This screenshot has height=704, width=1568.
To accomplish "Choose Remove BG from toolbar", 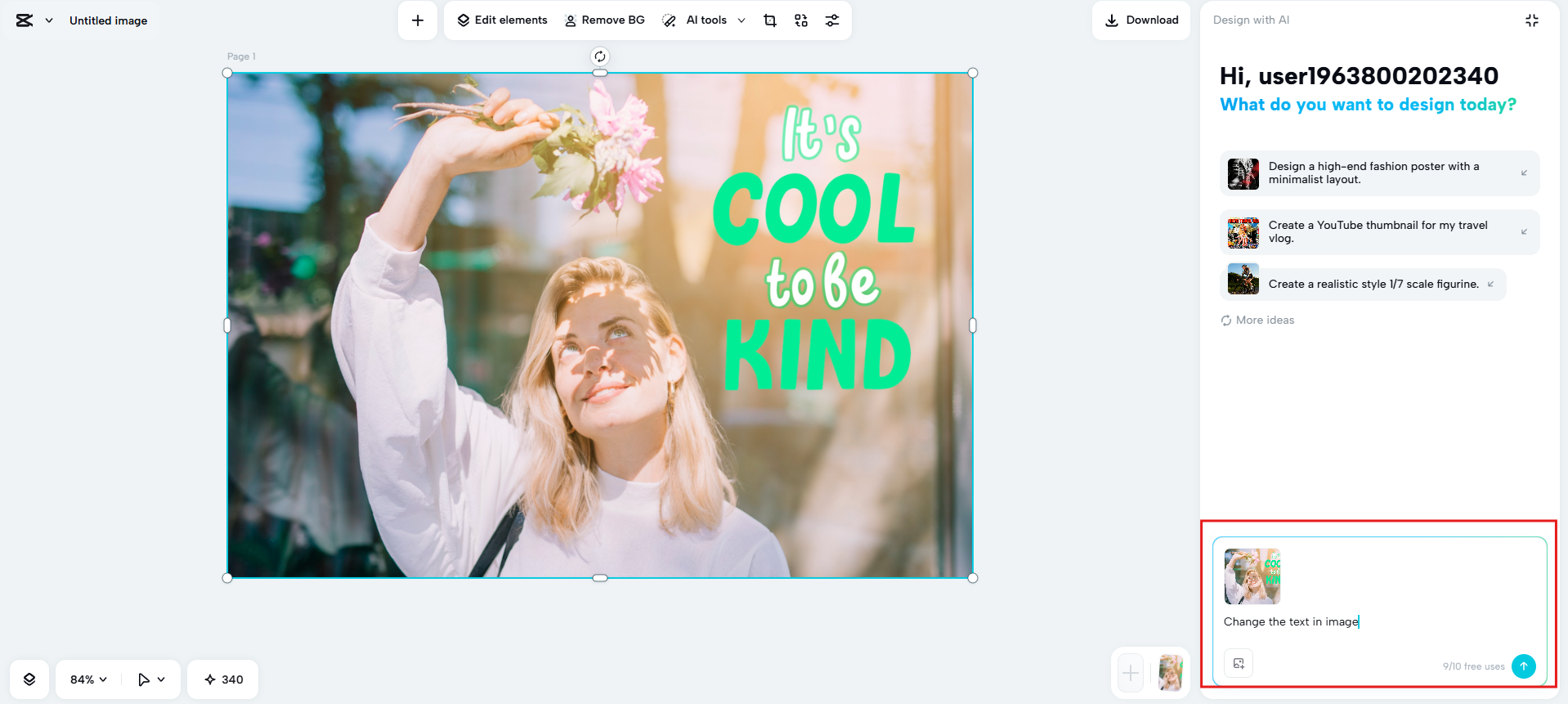I will 605,20.
